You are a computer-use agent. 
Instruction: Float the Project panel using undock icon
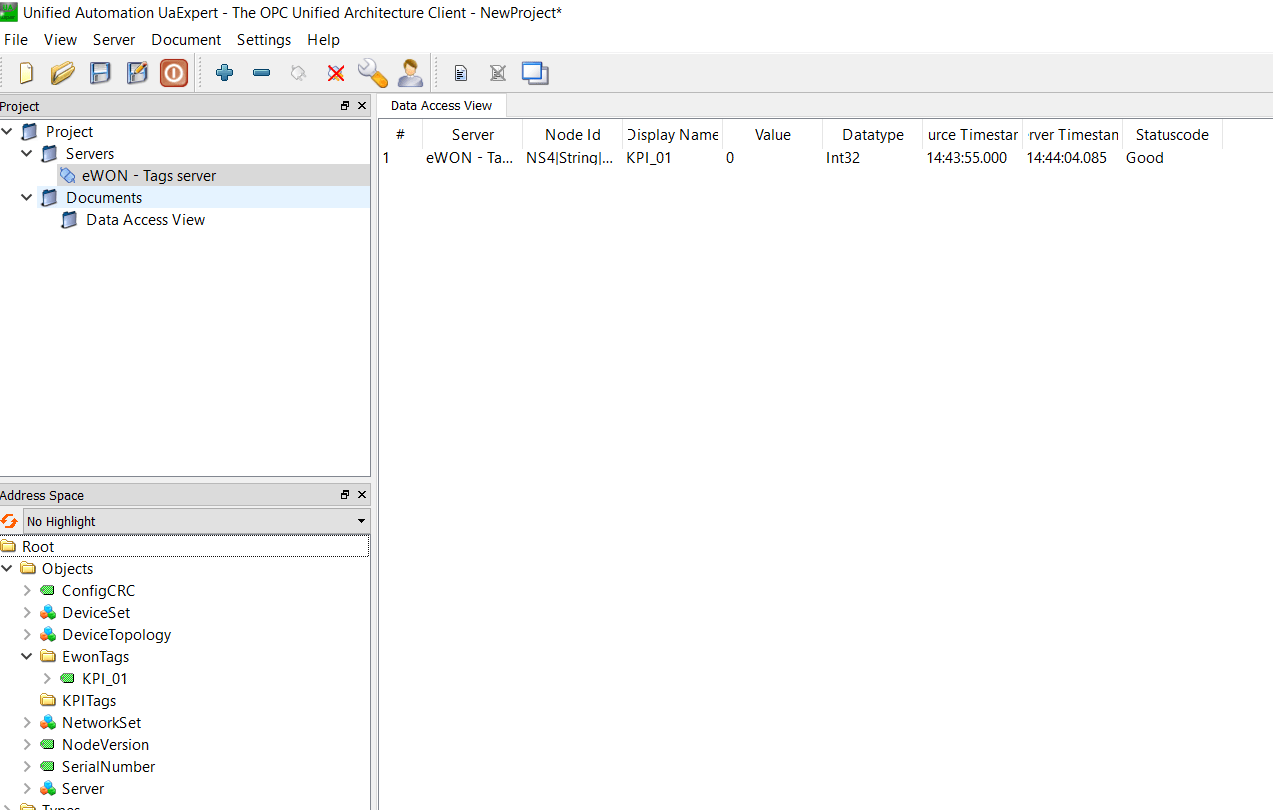[x=344, y=105]
